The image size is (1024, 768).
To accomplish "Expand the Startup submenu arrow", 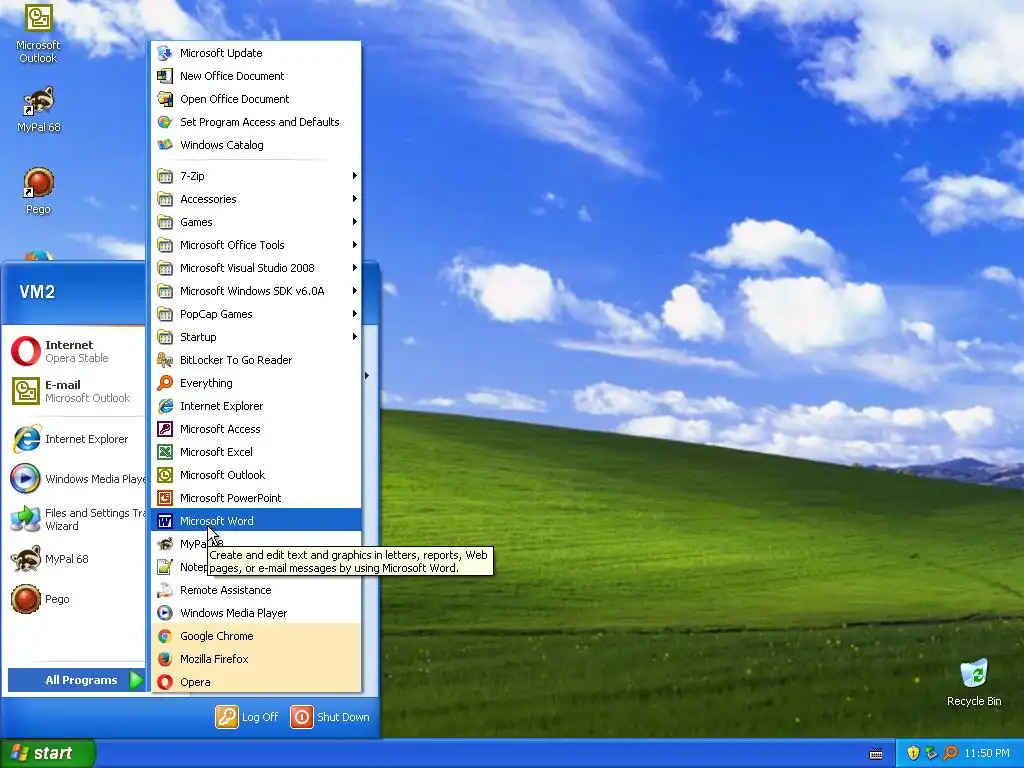I will (x=355, y=337).
